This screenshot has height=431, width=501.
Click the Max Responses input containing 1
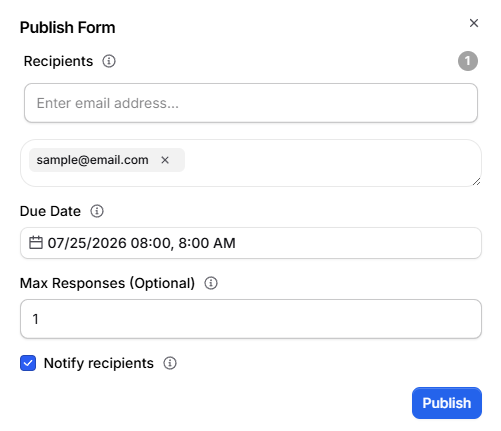click(251, 319)
